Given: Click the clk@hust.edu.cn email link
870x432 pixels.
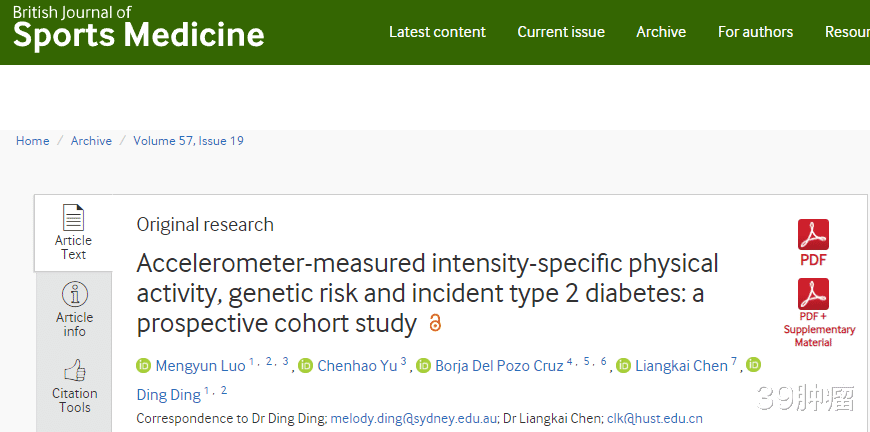Looking at the screenshot, I should coord(654,419).
